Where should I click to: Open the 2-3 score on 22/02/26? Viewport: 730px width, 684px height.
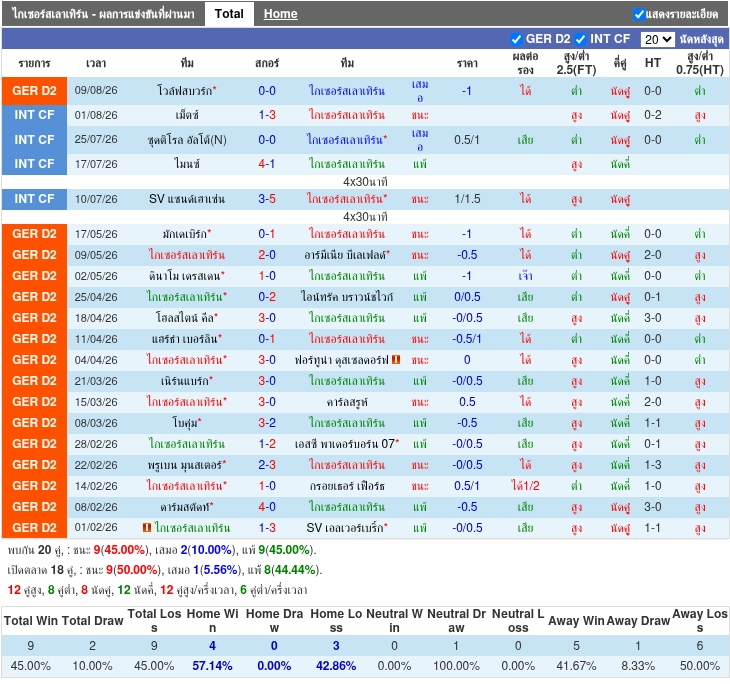pos(267,465)
